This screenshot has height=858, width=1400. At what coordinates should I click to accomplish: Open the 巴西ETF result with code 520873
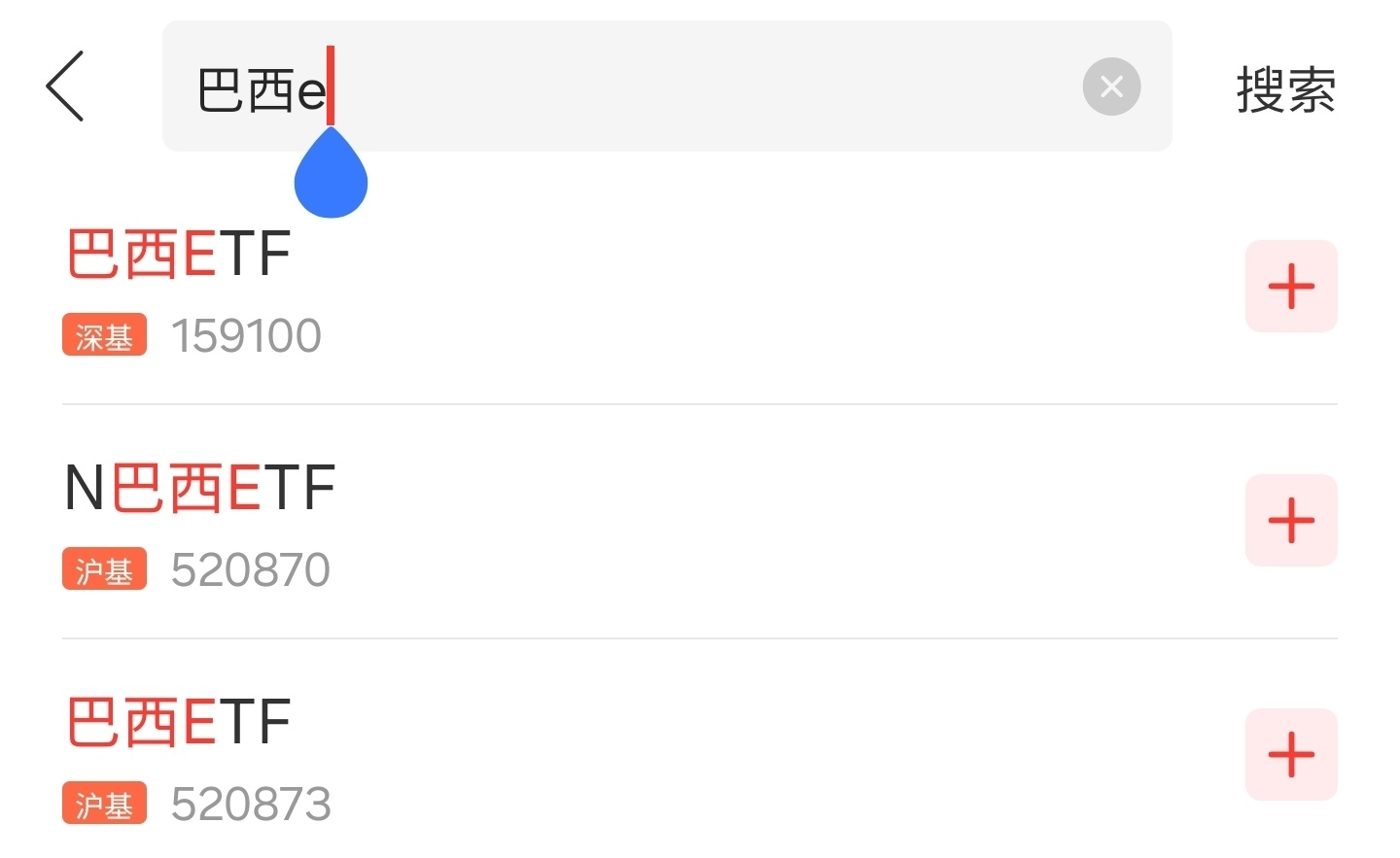[179, 722]
